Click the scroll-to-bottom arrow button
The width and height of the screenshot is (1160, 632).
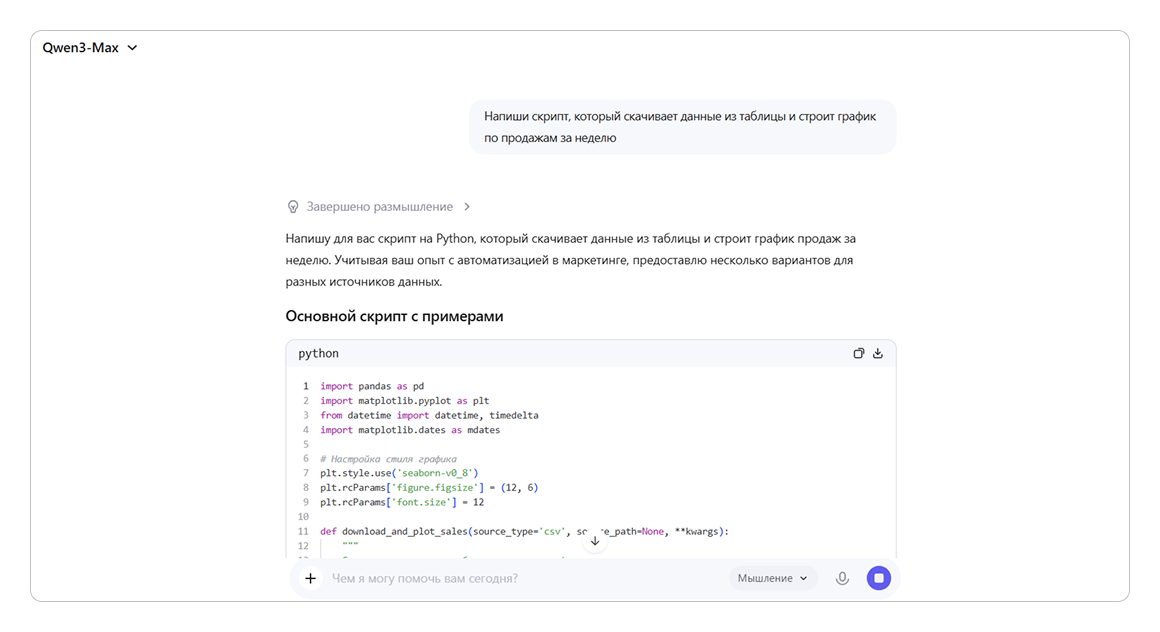pyautogui.click(x=595, y=541)
